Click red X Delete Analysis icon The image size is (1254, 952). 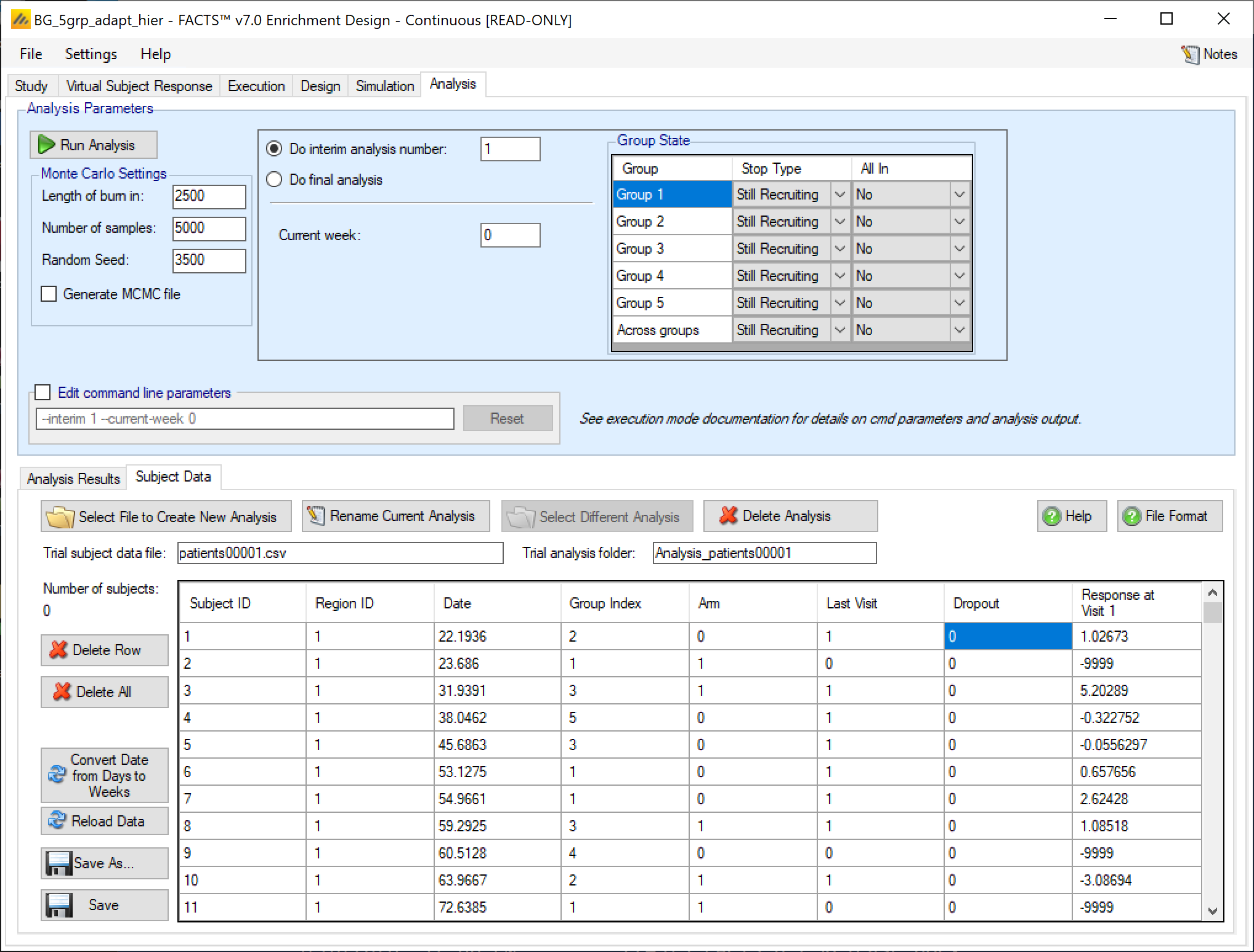[x=728, y=516]
